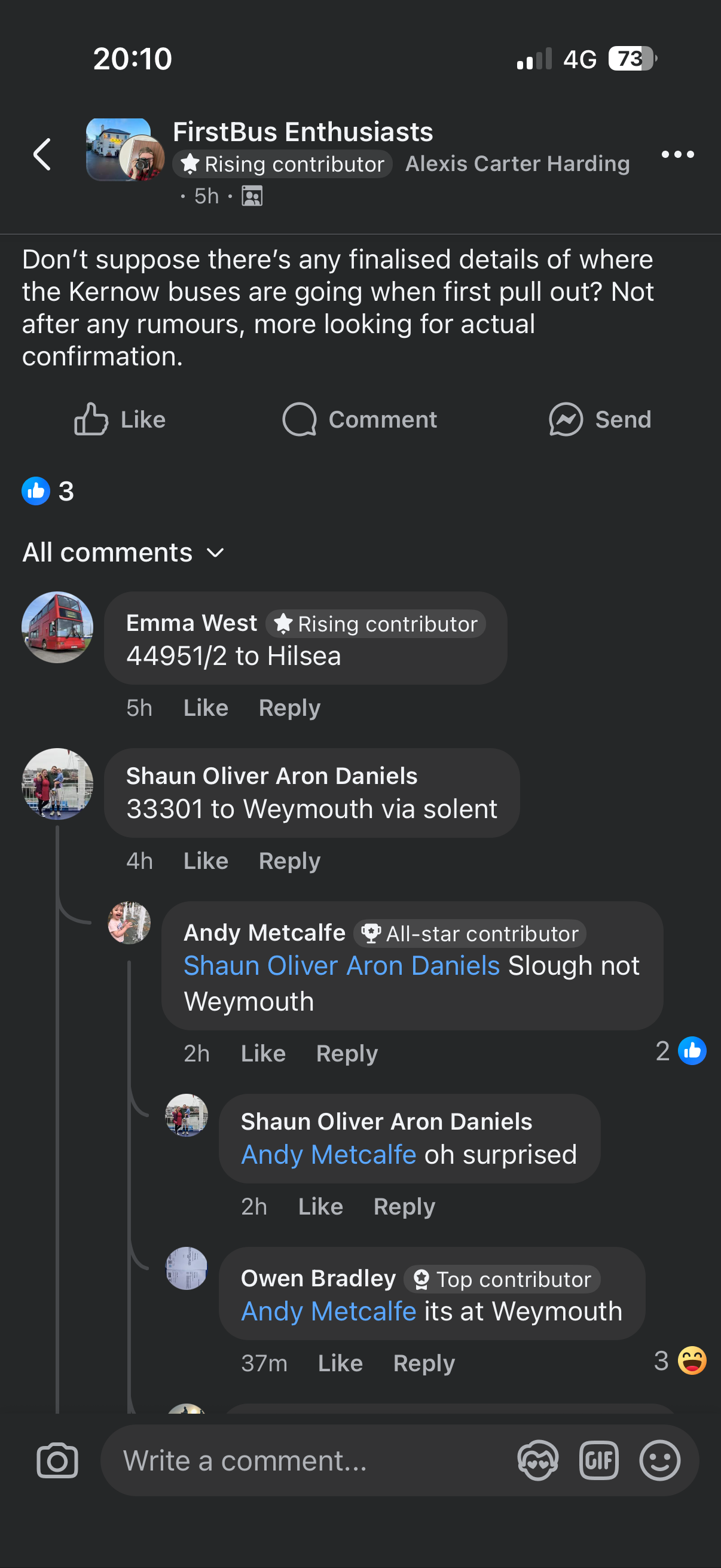
Task: Expand the All comments sort dropdown
Action: (x=124, y=553)
